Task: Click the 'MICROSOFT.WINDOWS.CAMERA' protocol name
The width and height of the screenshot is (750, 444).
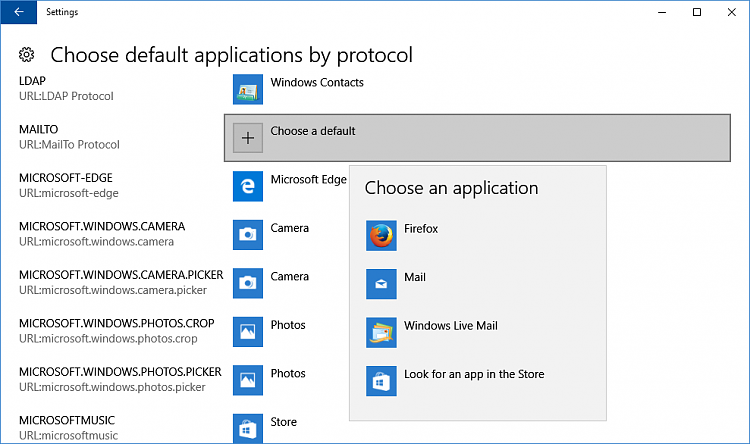Action: 102,226
